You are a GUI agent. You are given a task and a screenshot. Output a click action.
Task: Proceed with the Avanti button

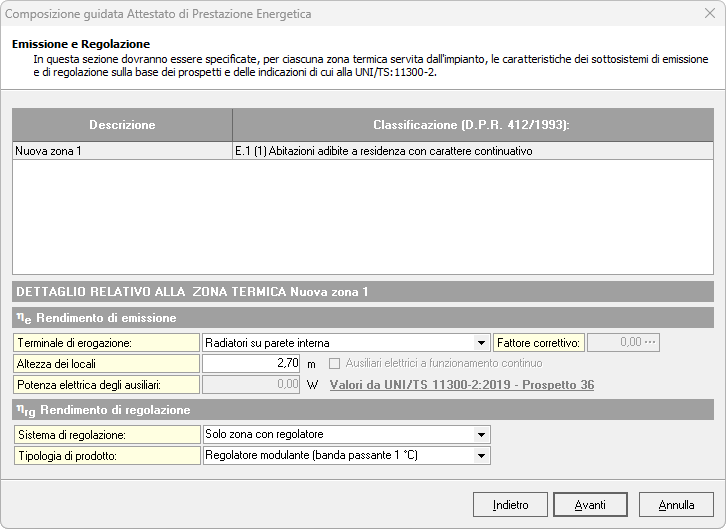pos(590,504)
